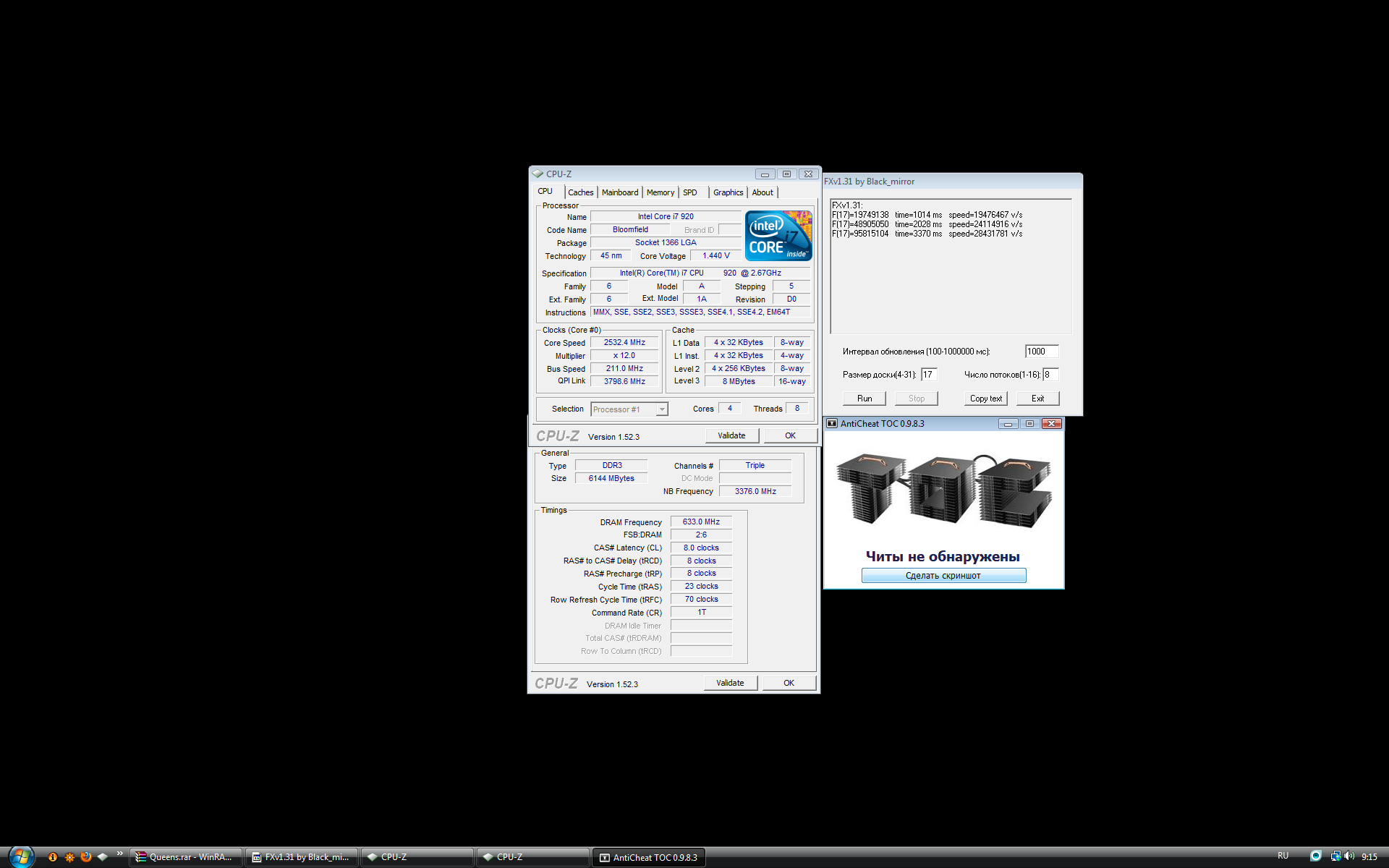Screen dimensions: 1389x868
Task: Click the Channels value Triple
Action: click(x=755, y=466)
